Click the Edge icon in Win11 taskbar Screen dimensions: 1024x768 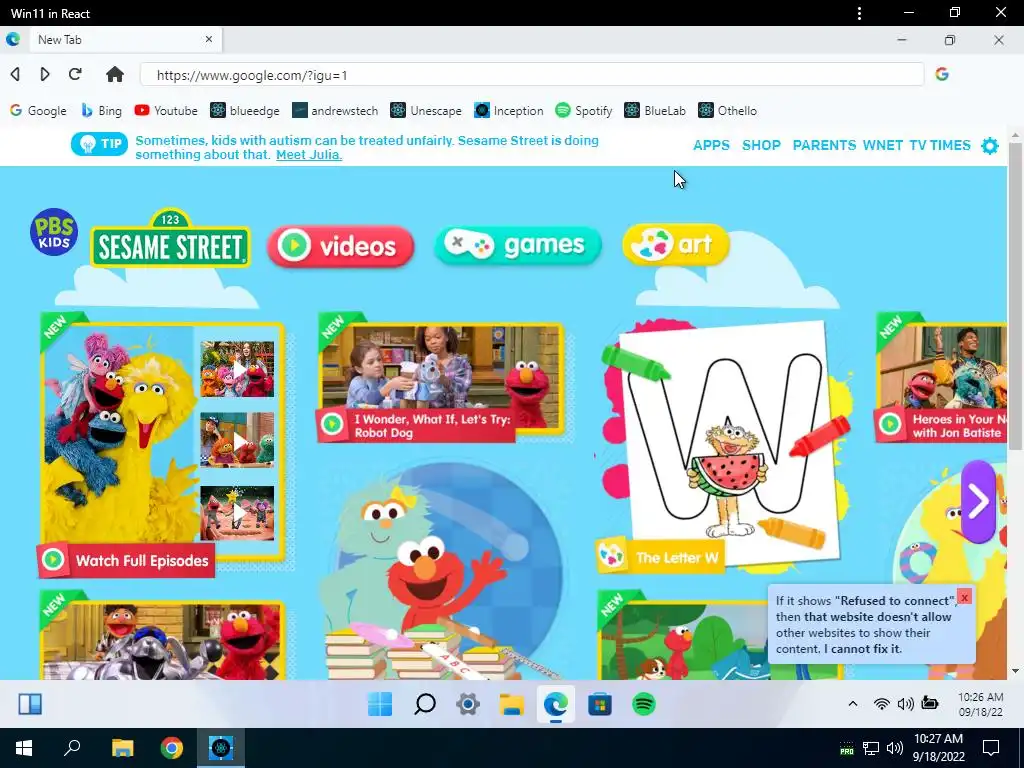(x=556, y=704)
